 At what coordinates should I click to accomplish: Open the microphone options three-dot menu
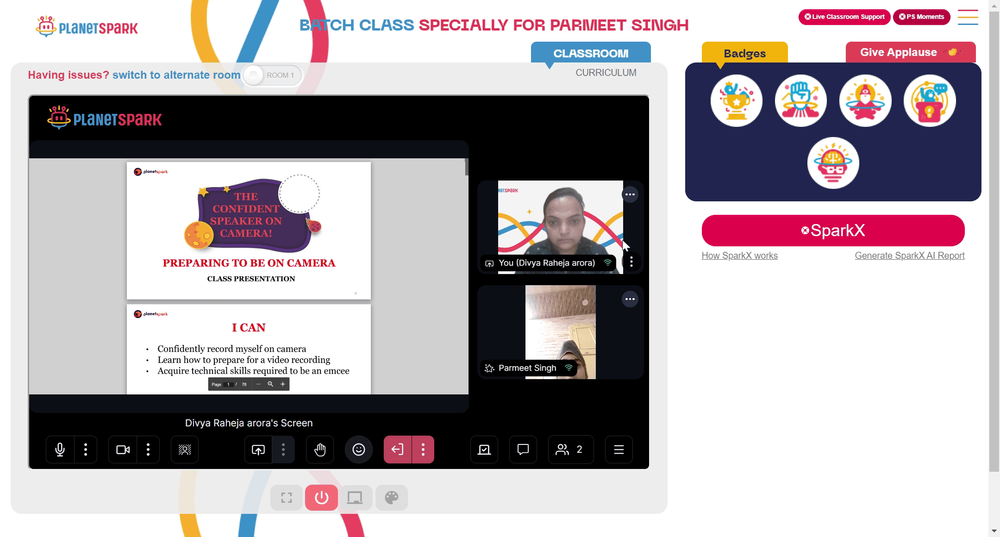[85, 450]
